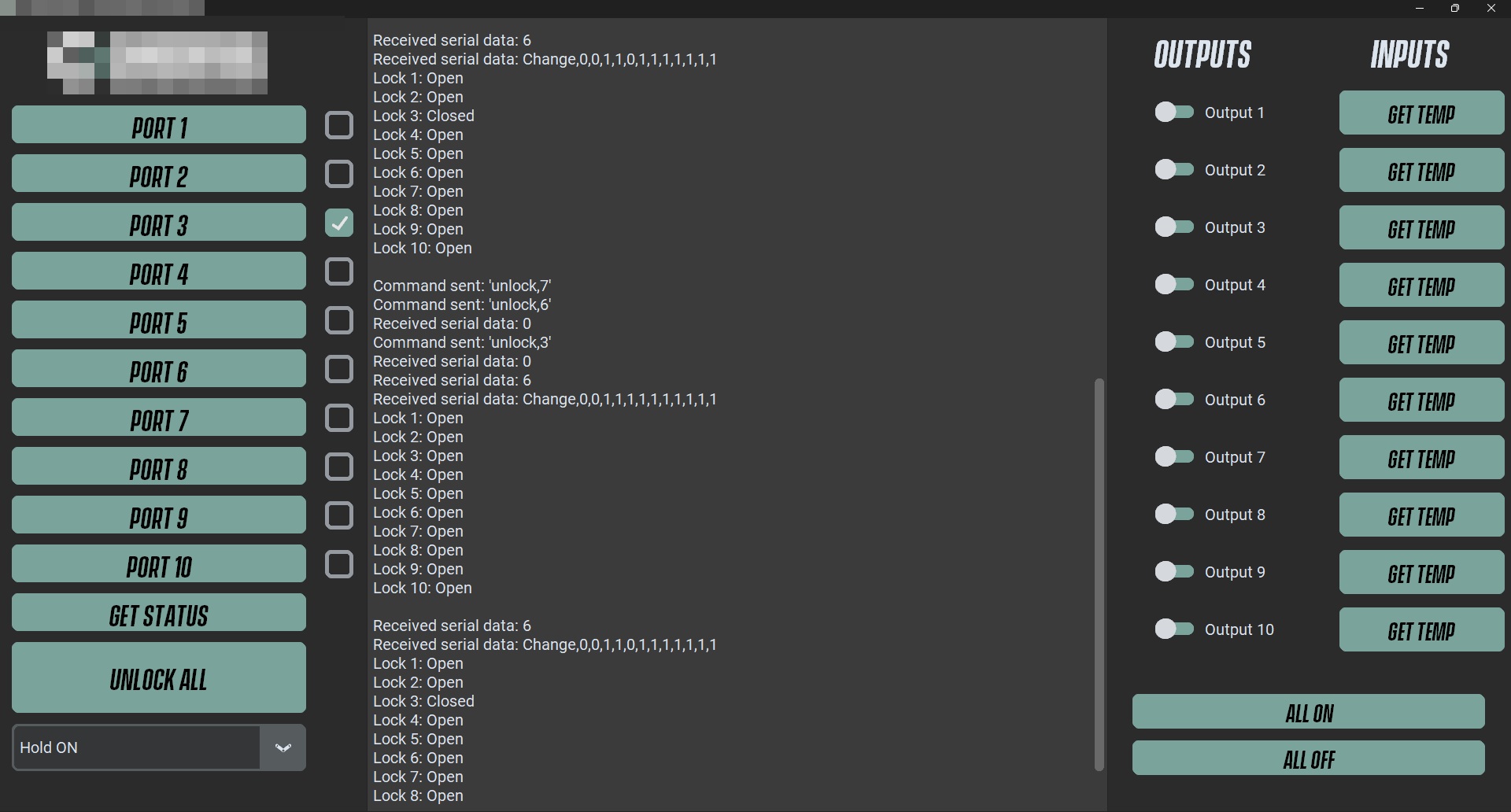The width and height of the screenshot is (1511, 812).
Task: Click the log line "Command sent: 'unlock,6'"
Action: point(462,304)
